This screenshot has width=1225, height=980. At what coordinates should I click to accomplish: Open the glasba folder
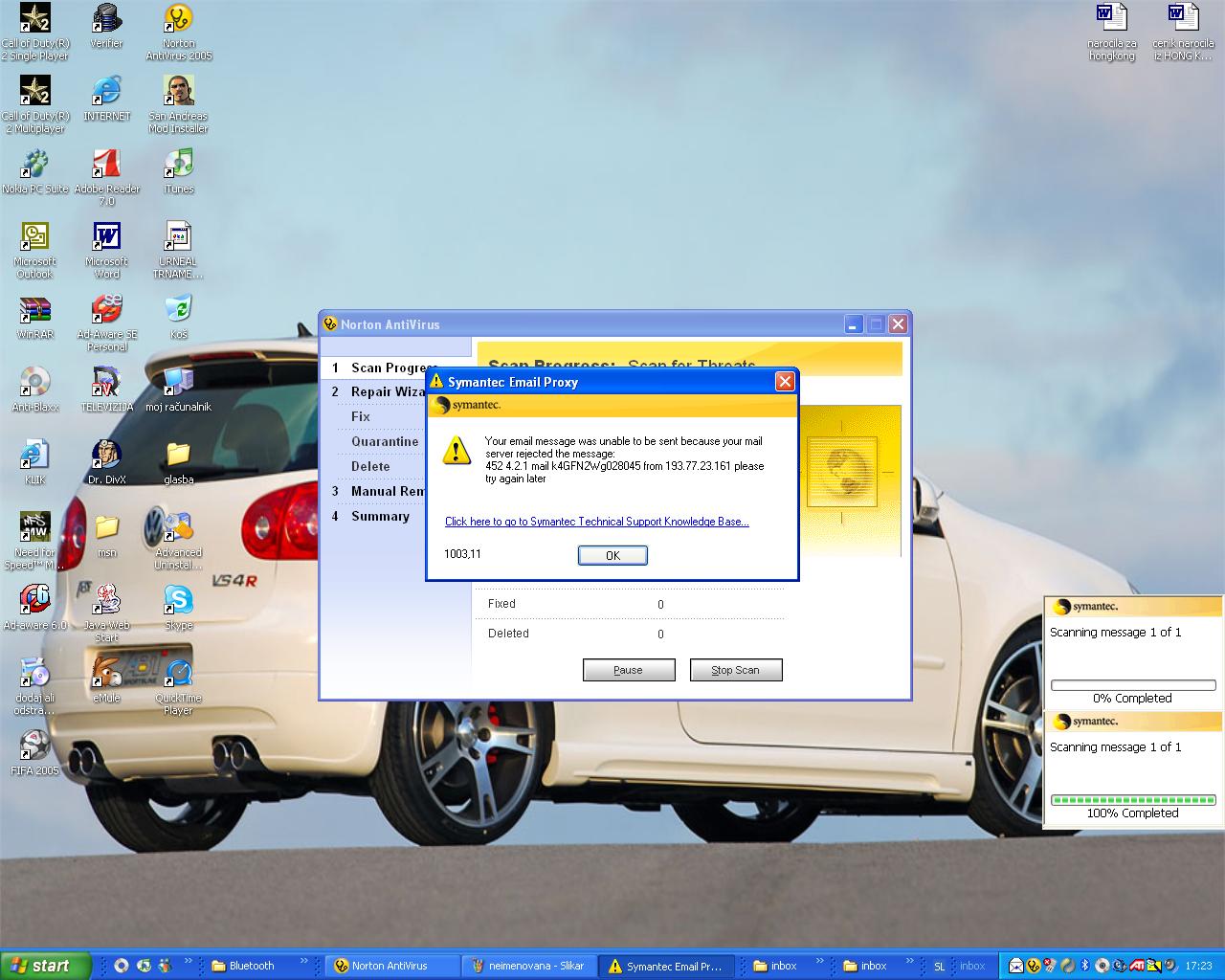pos(179,463)
